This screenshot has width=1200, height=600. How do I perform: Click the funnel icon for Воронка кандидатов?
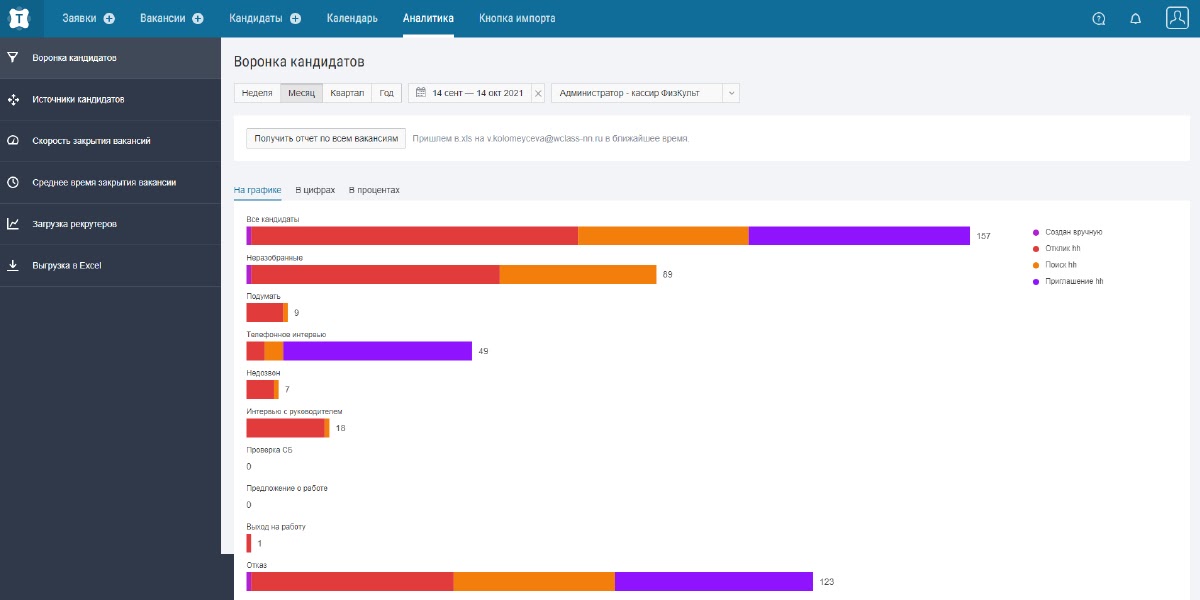pyautogui.click(x=13, y=58)
